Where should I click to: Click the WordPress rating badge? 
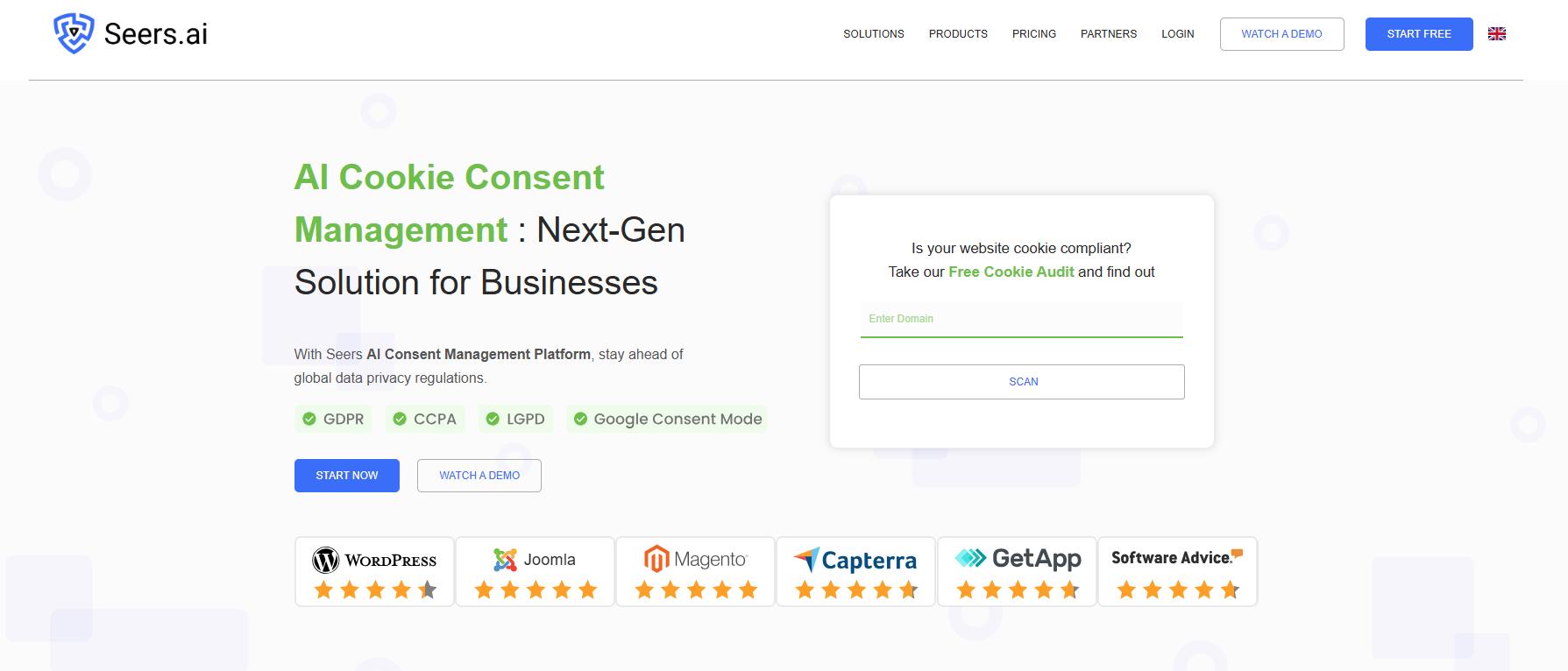(374, 571)
